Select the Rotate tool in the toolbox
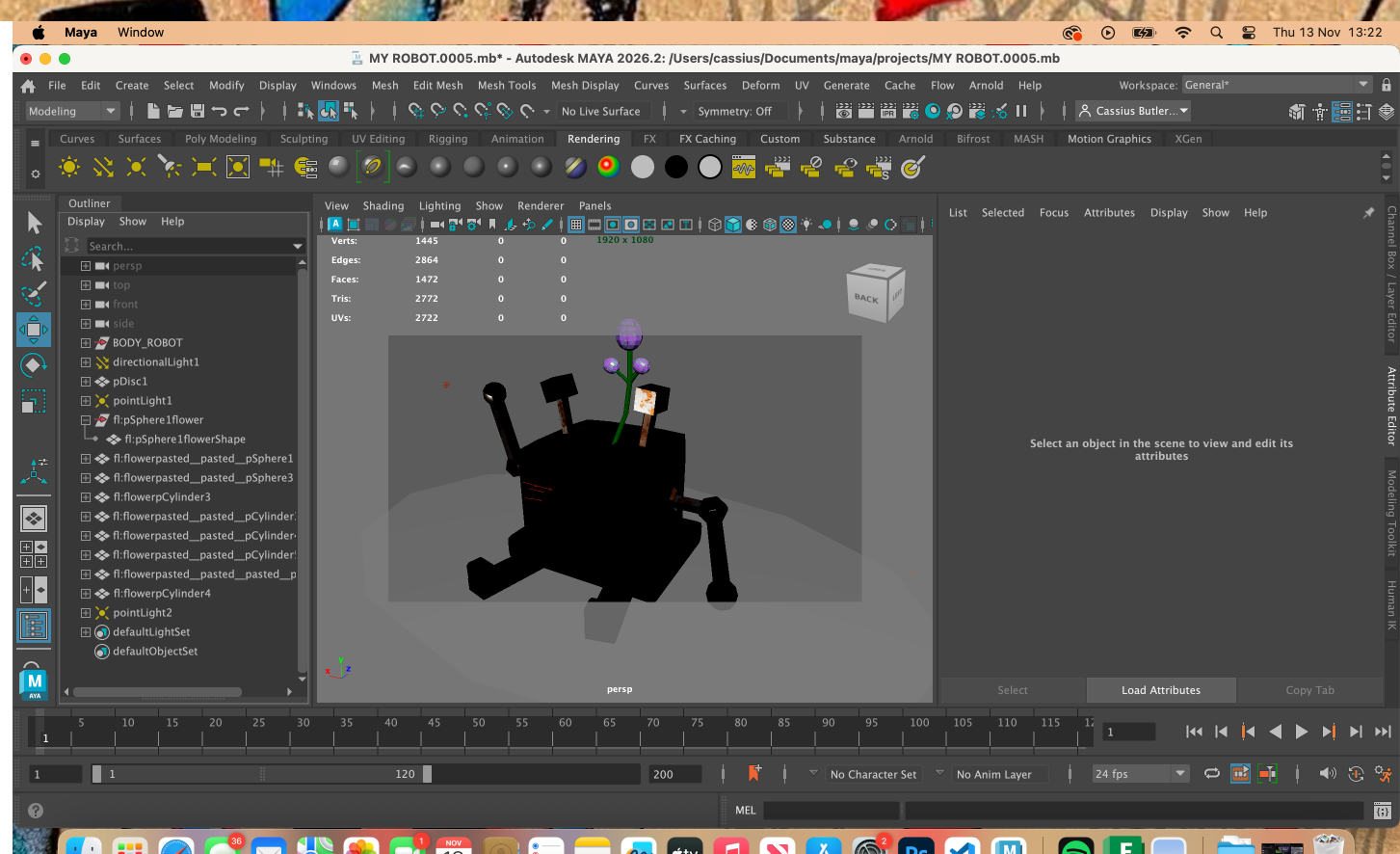This screenshot has height=854, width=1400. coord(34,365)
